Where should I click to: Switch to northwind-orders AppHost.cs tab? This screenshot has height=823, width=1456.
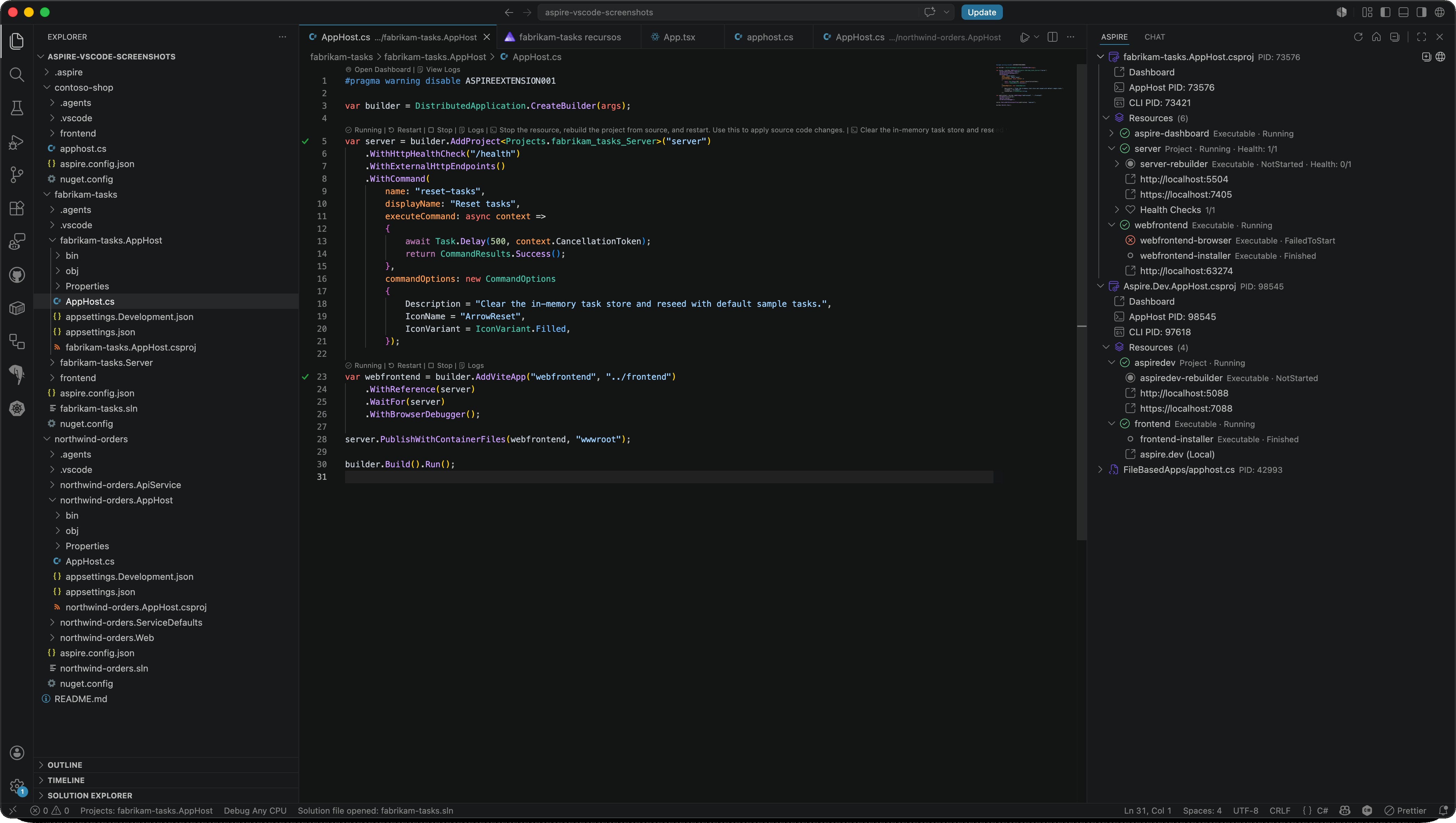pos(912,37)
